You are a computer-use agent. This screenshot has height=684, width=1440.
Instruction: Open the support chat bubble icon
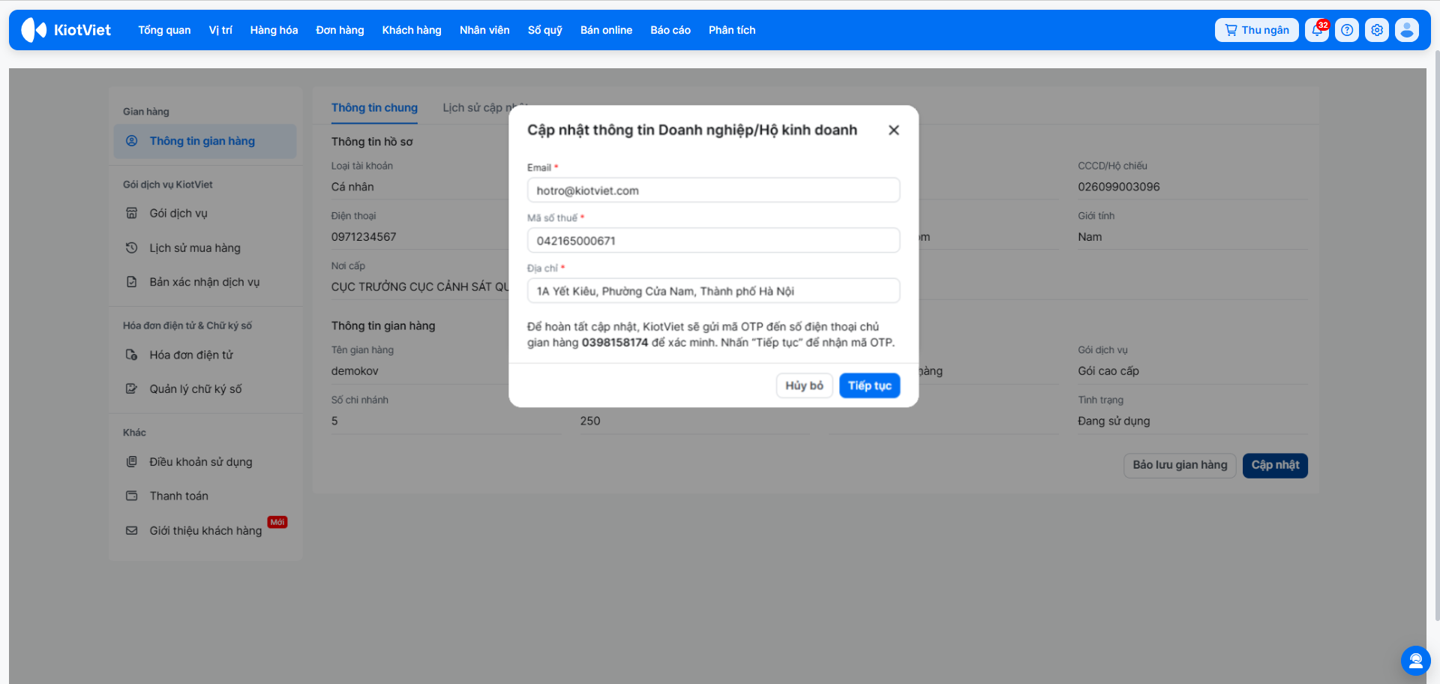point(1415,660)
